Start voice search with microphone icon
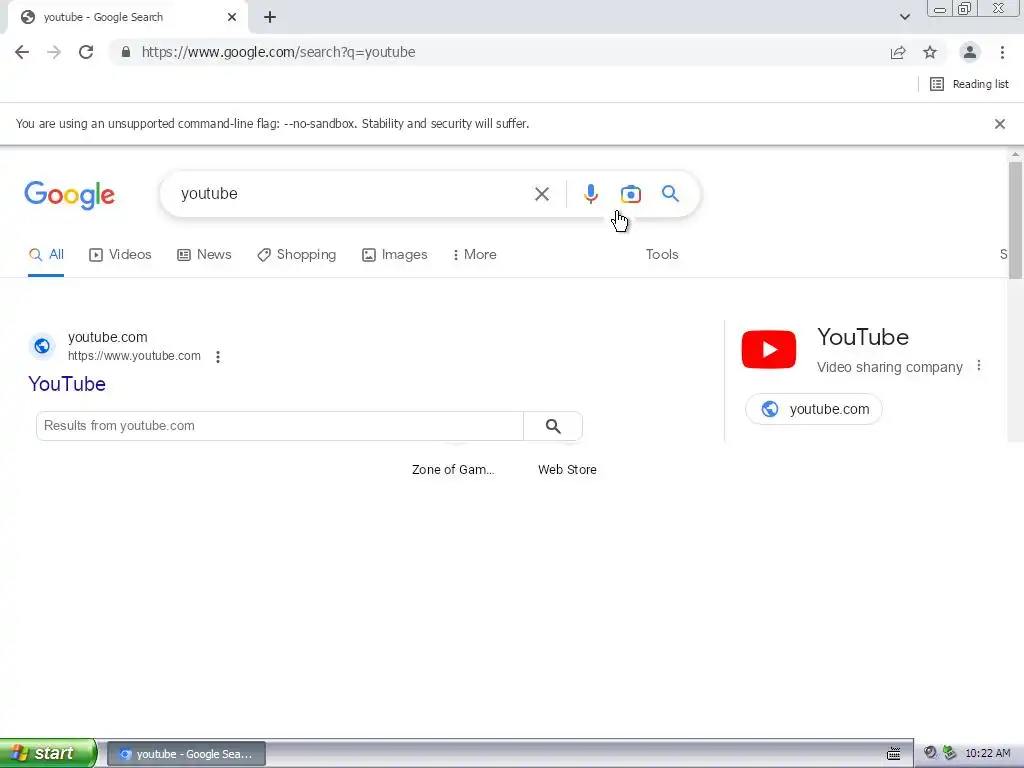This screenshot has height=768, width=1024. tap(590, 194)
